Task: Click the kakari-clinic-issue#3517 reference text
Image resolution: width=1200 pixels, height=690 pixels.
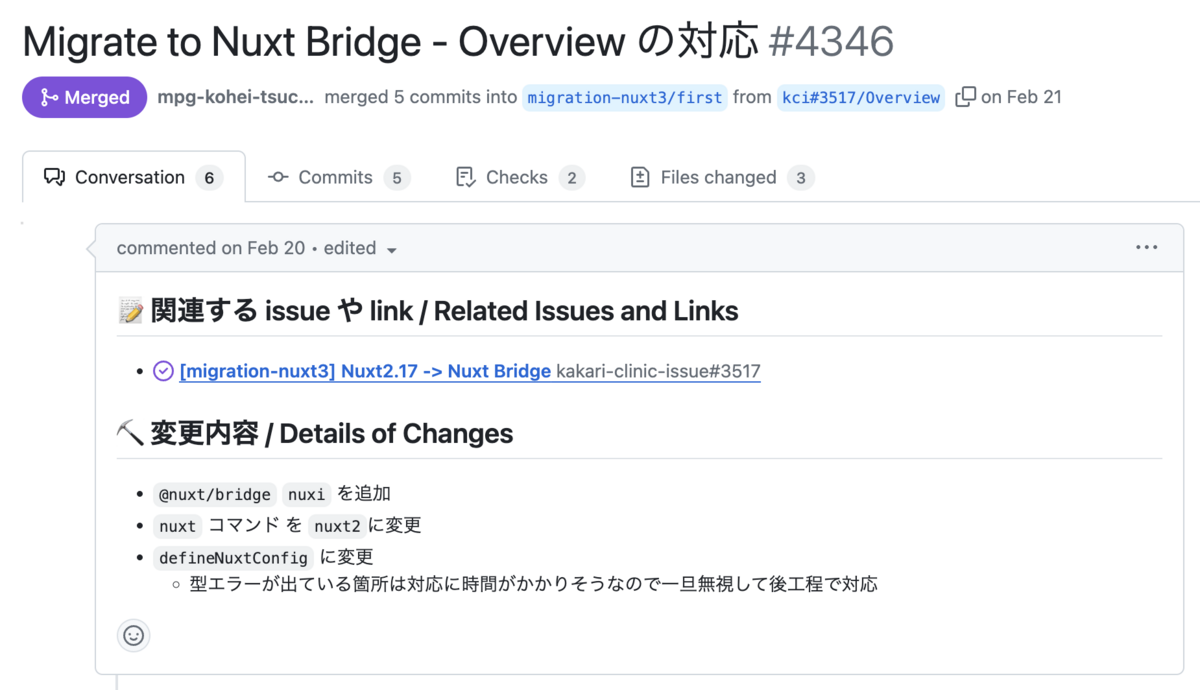Action: click(658, 371)
